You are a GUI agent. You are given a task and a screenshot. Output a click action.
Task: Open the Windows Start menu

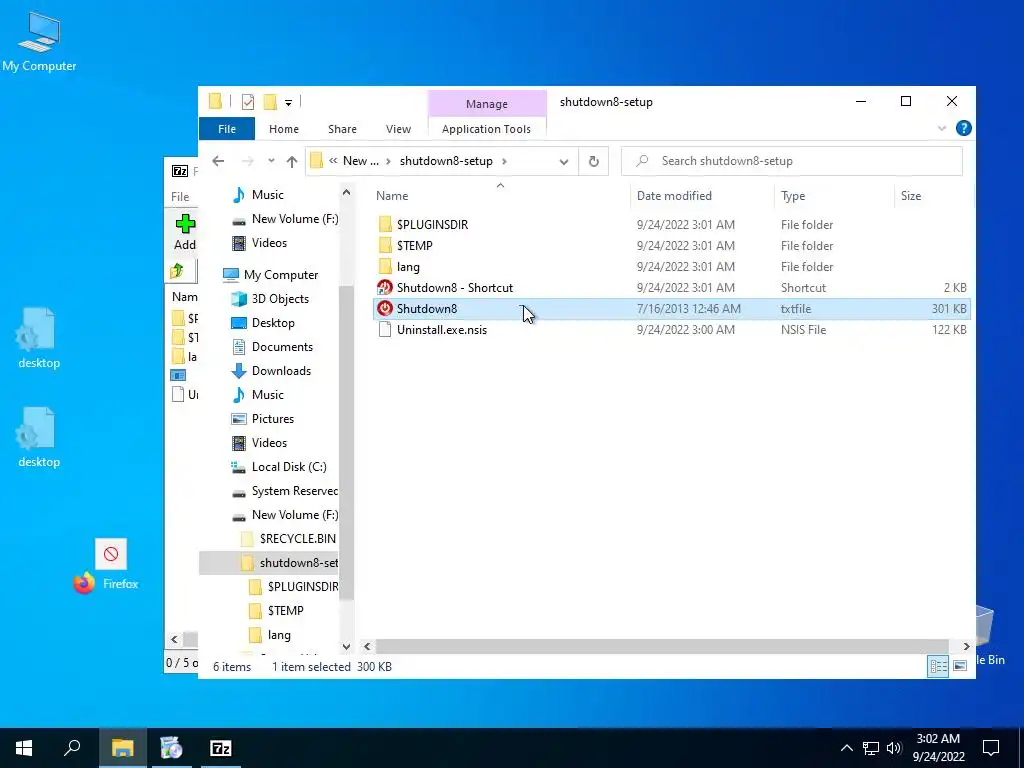pos(24,748)
